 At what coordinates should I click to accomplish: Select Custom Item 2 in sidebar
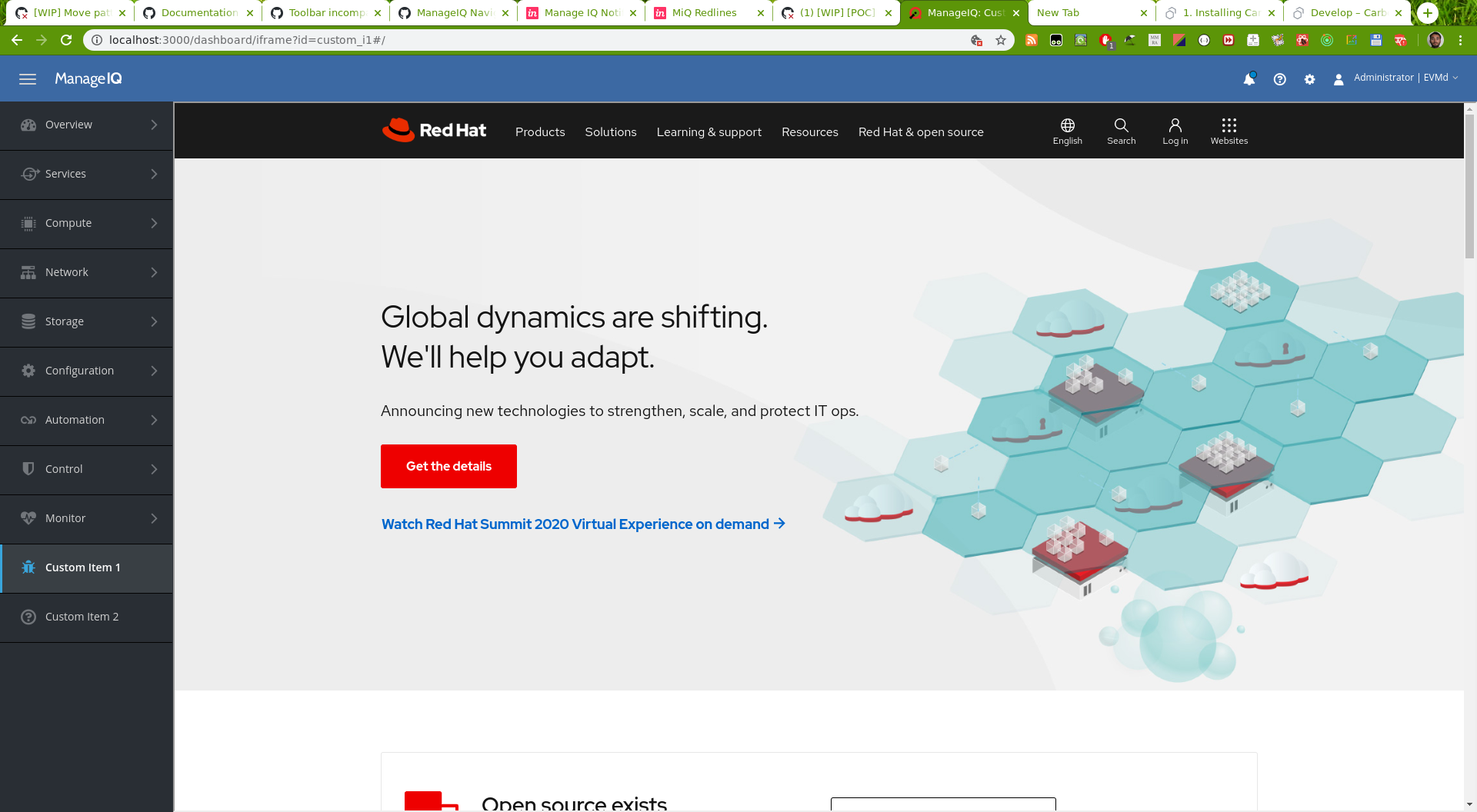coord(86,617)
